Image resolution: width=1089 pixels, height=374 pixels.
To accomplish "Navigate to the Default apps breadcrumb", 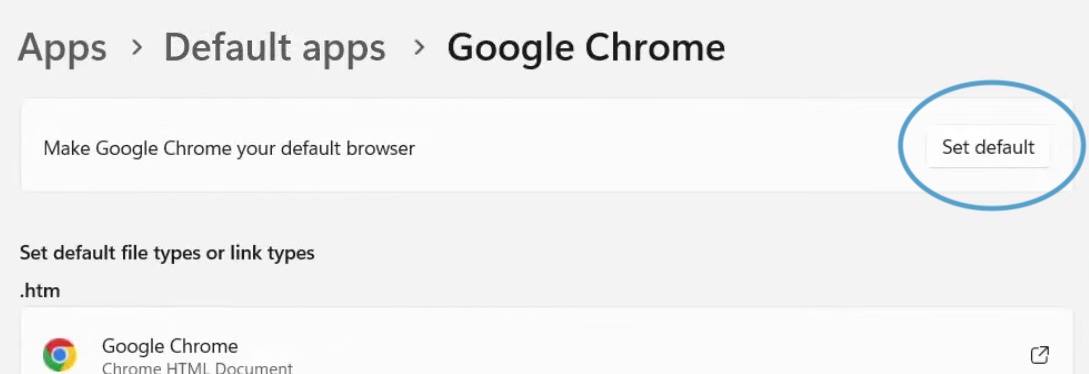I will click(x=274, y=48).
